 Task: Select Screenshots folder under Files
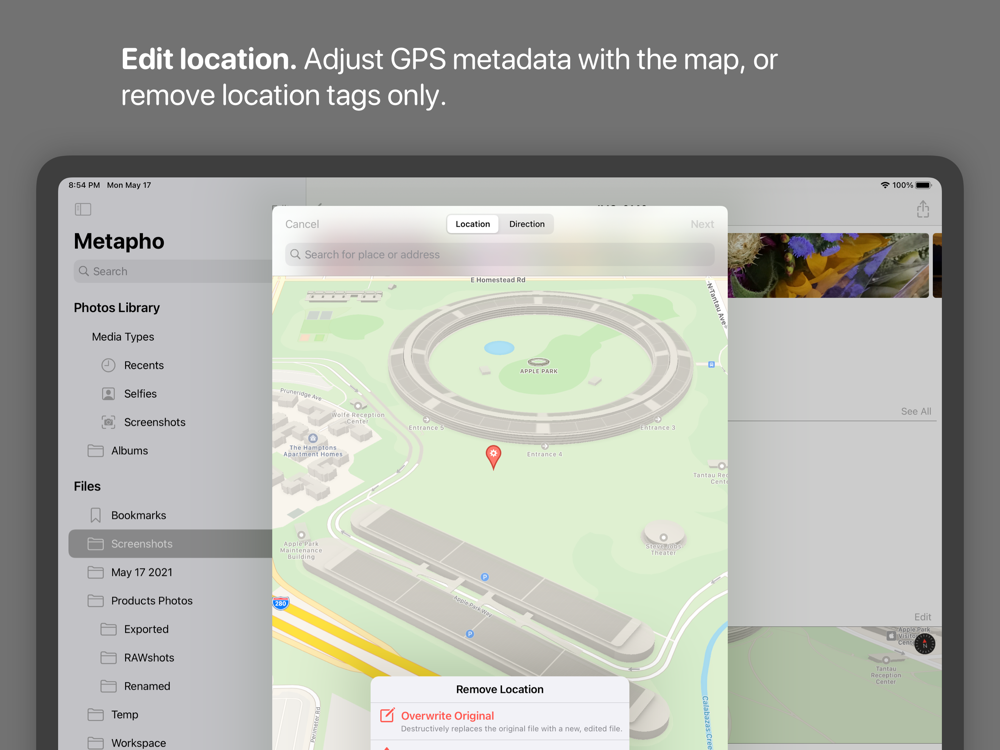click(170, 544)
